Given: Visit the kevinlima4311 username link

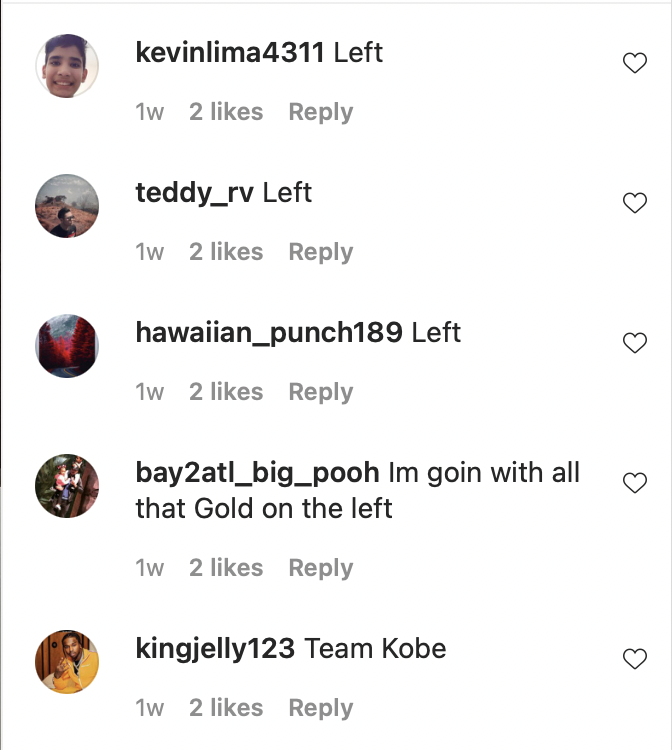Looking at the screenshot, I should (x=230, y=52).
